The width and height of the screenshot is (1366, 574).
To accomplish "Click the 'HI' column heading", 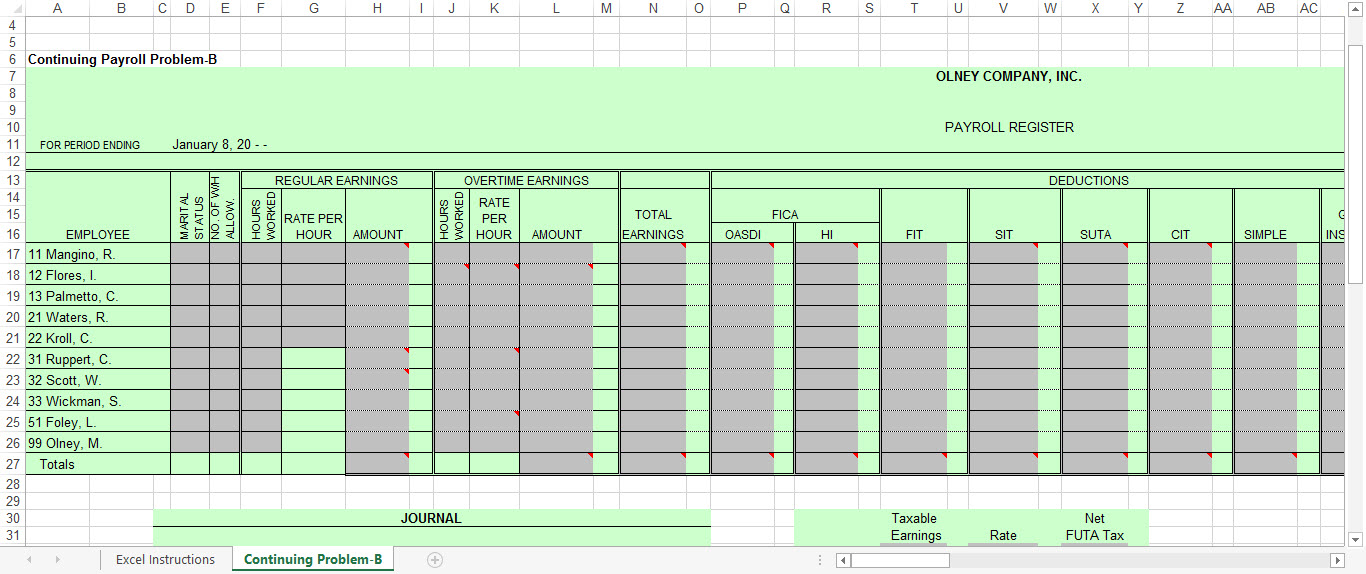I will [827, 235].
